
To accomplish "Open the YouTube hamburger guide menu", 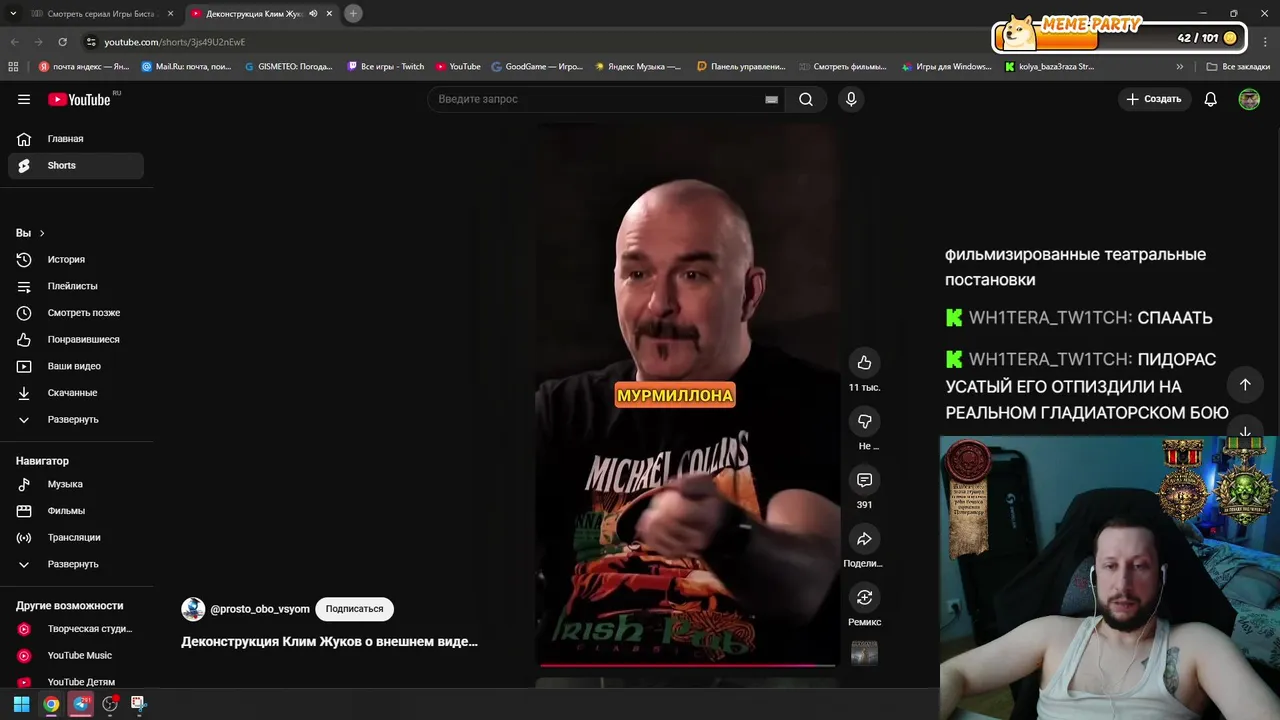I will 24,99.
